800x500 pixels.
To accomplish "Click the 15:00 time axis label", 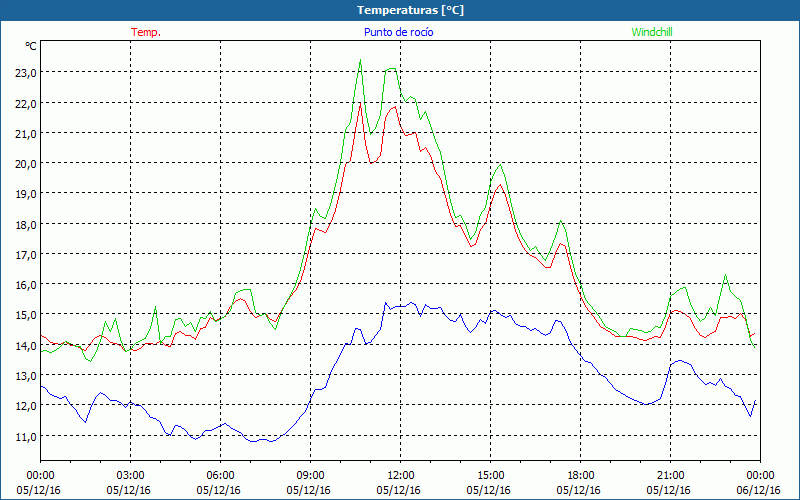I will 490,476.
